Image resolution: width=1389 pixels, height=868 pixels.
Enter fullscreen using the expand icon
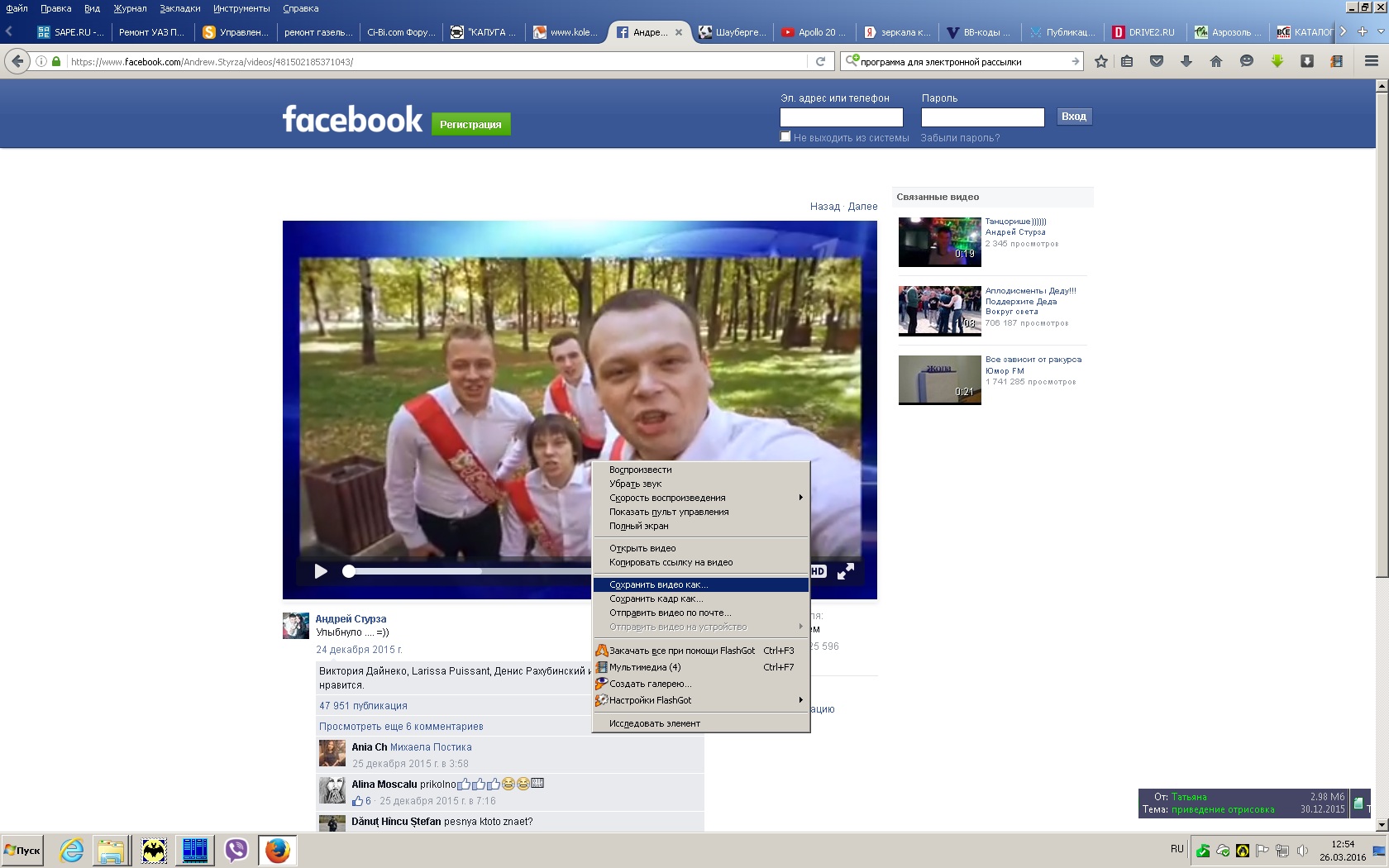[846, 571]
